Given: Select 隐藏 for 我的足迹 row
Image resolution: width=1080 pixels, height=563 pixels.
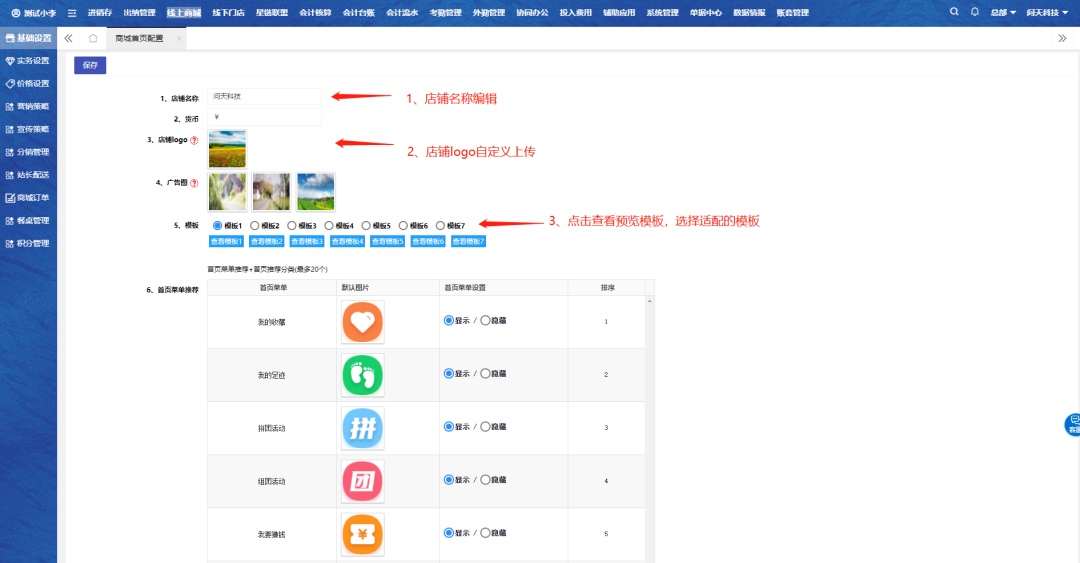Looking at the screenshot, I should [x=486, y=373].
